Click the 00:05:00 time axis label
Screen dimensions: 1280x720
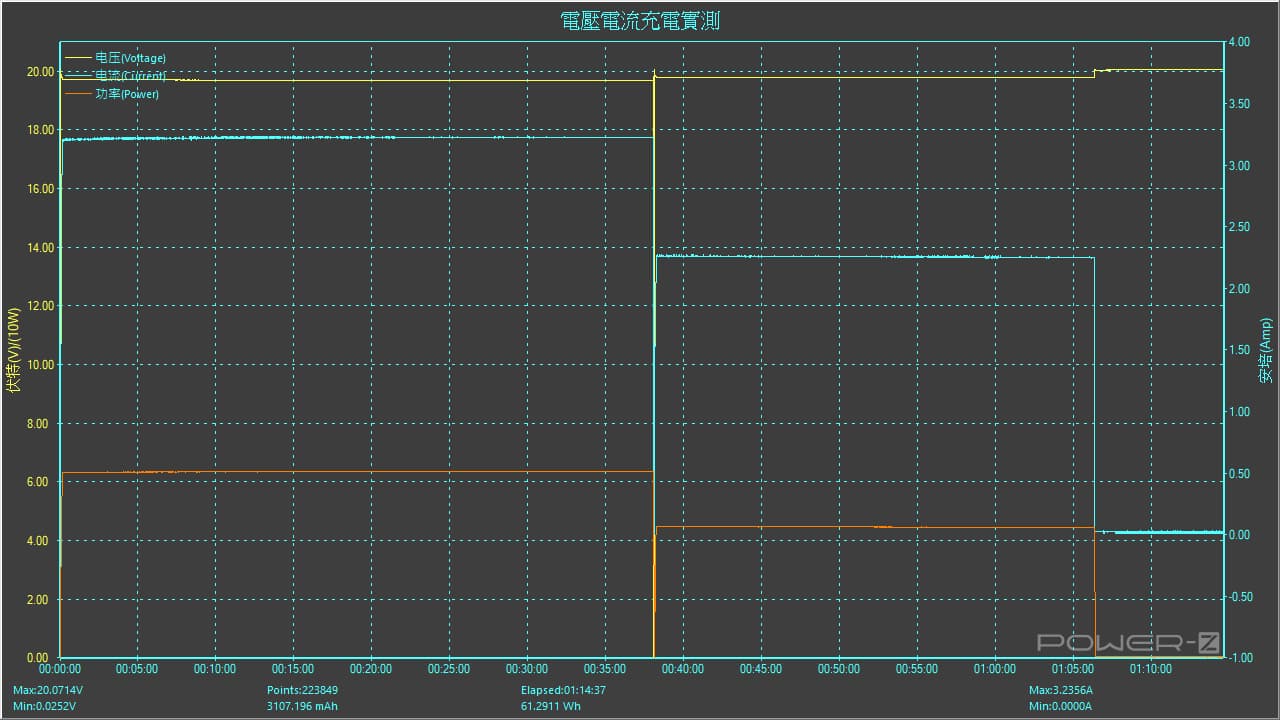click(x=137, y=669)
